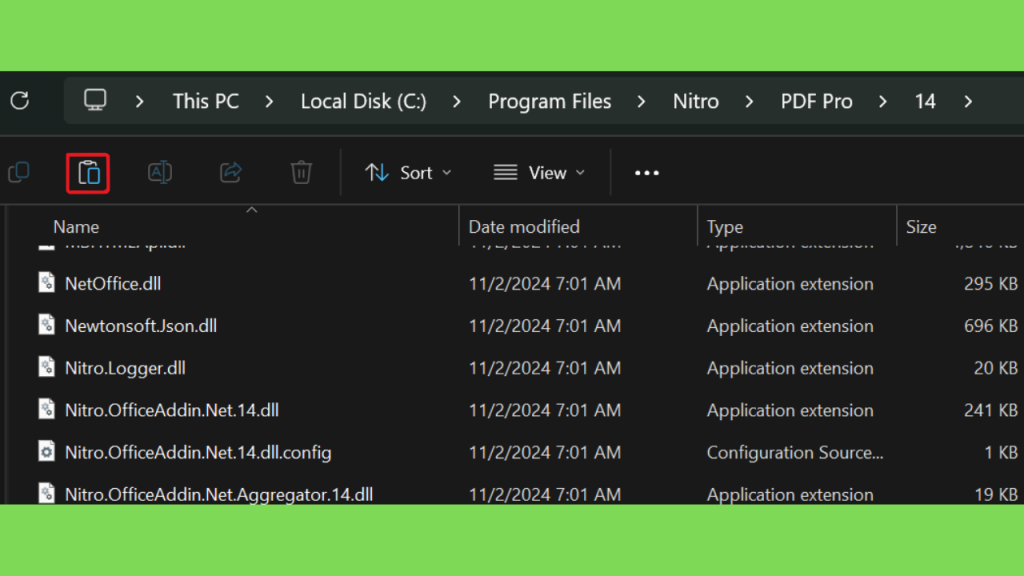Open the View dropdown menu
Screen dimensions: 1024x576
539,172
